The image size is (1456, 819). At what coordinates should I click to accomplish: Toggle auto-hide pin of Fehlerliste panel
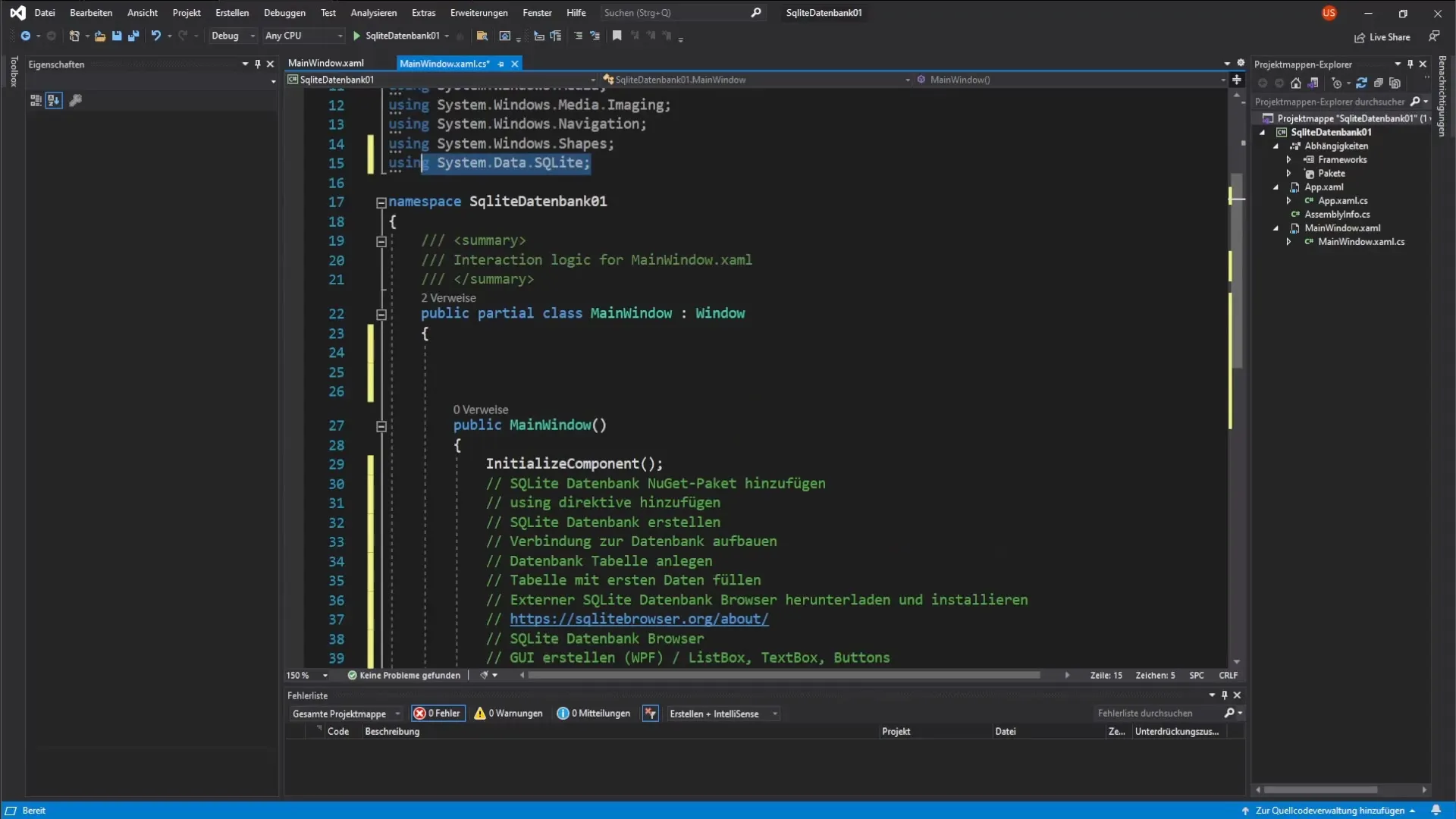tap(1224, 695)
